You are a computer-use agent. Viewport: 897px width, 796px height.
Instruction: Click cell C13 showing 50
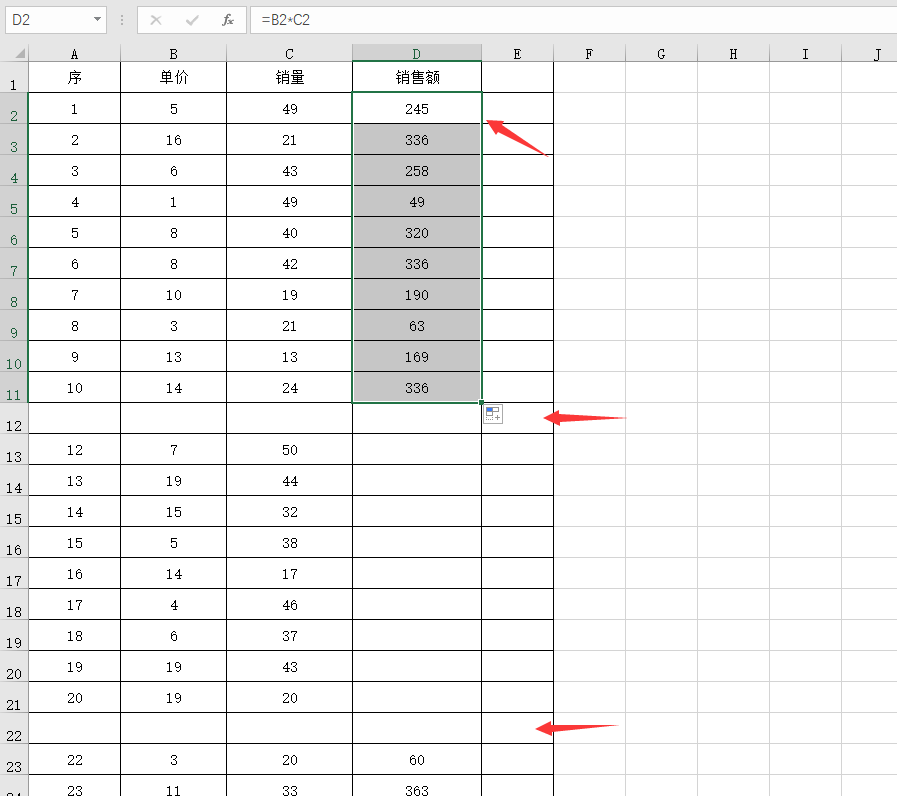click(x=289, y=450)
